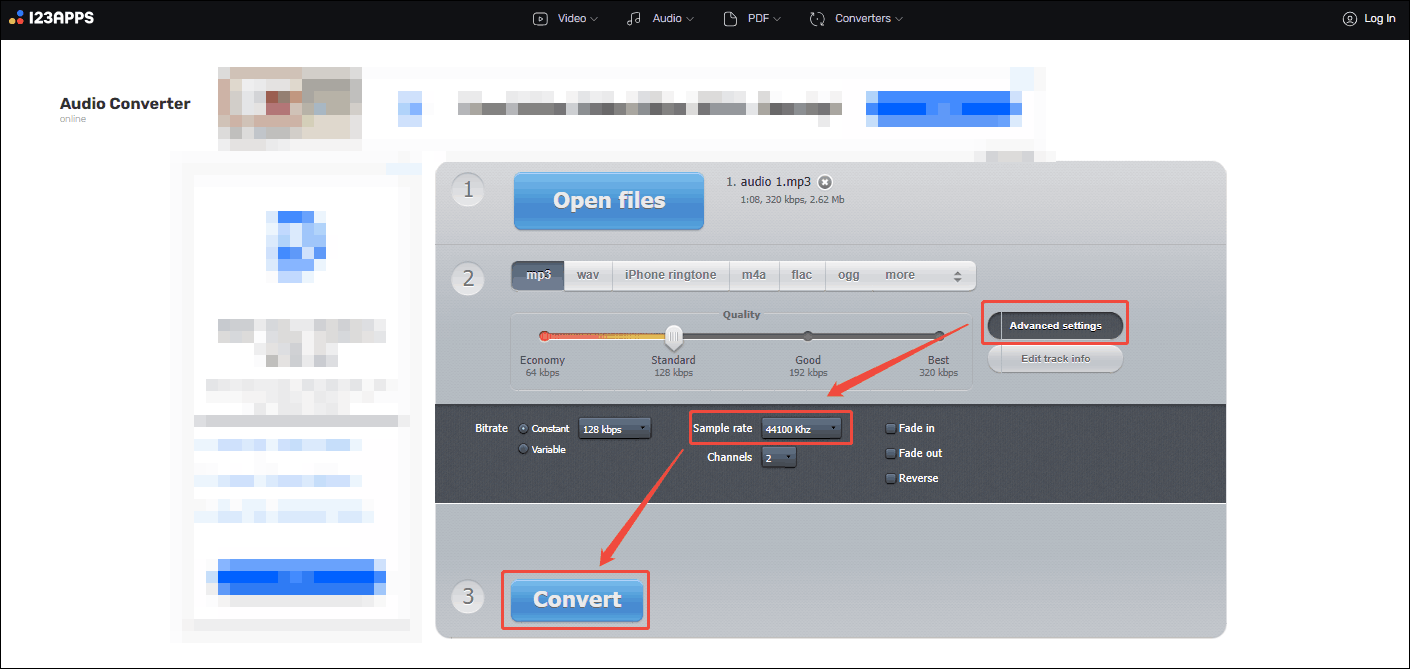Click the Audio Converter title
This screenshot has height=669, width=1410.
click(125, 103)
